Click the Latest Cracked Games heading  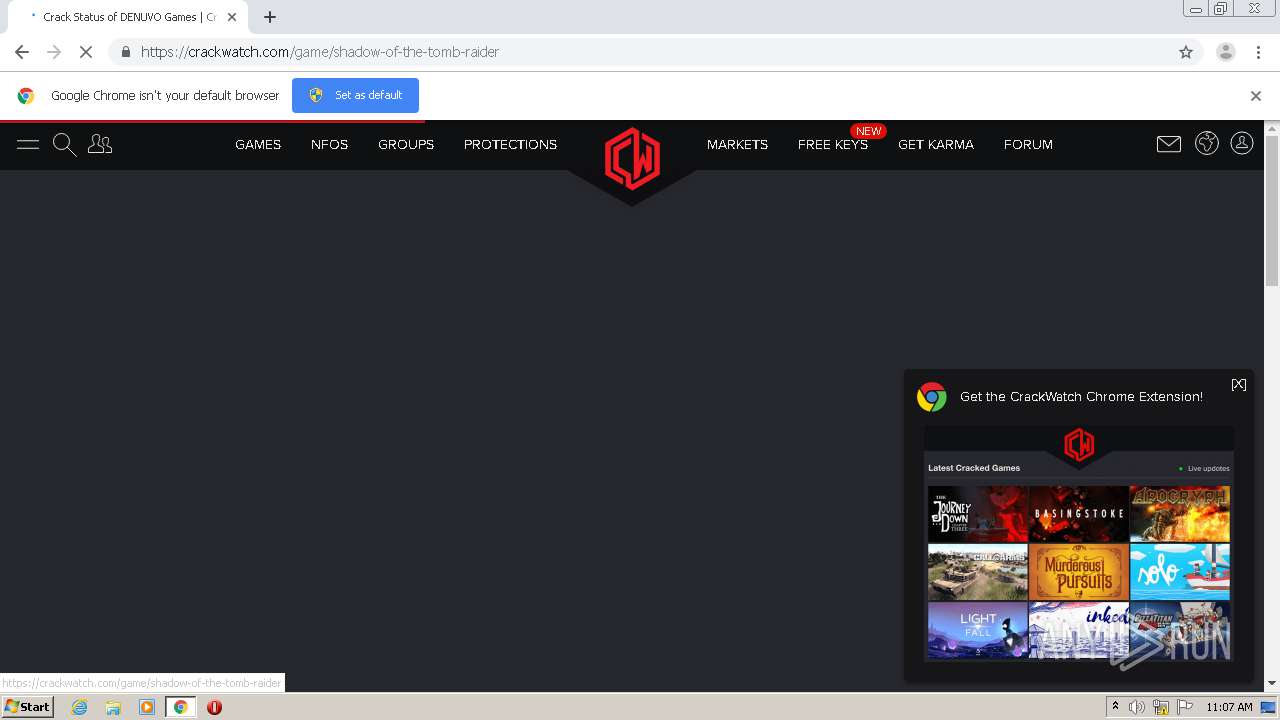click(974, 468)
